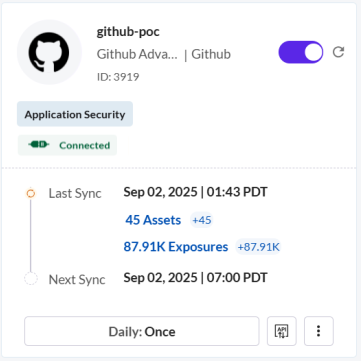Open the 87.91K Exposures link
The width and height of the screenshot is (363, 362).
pos(176,247)
